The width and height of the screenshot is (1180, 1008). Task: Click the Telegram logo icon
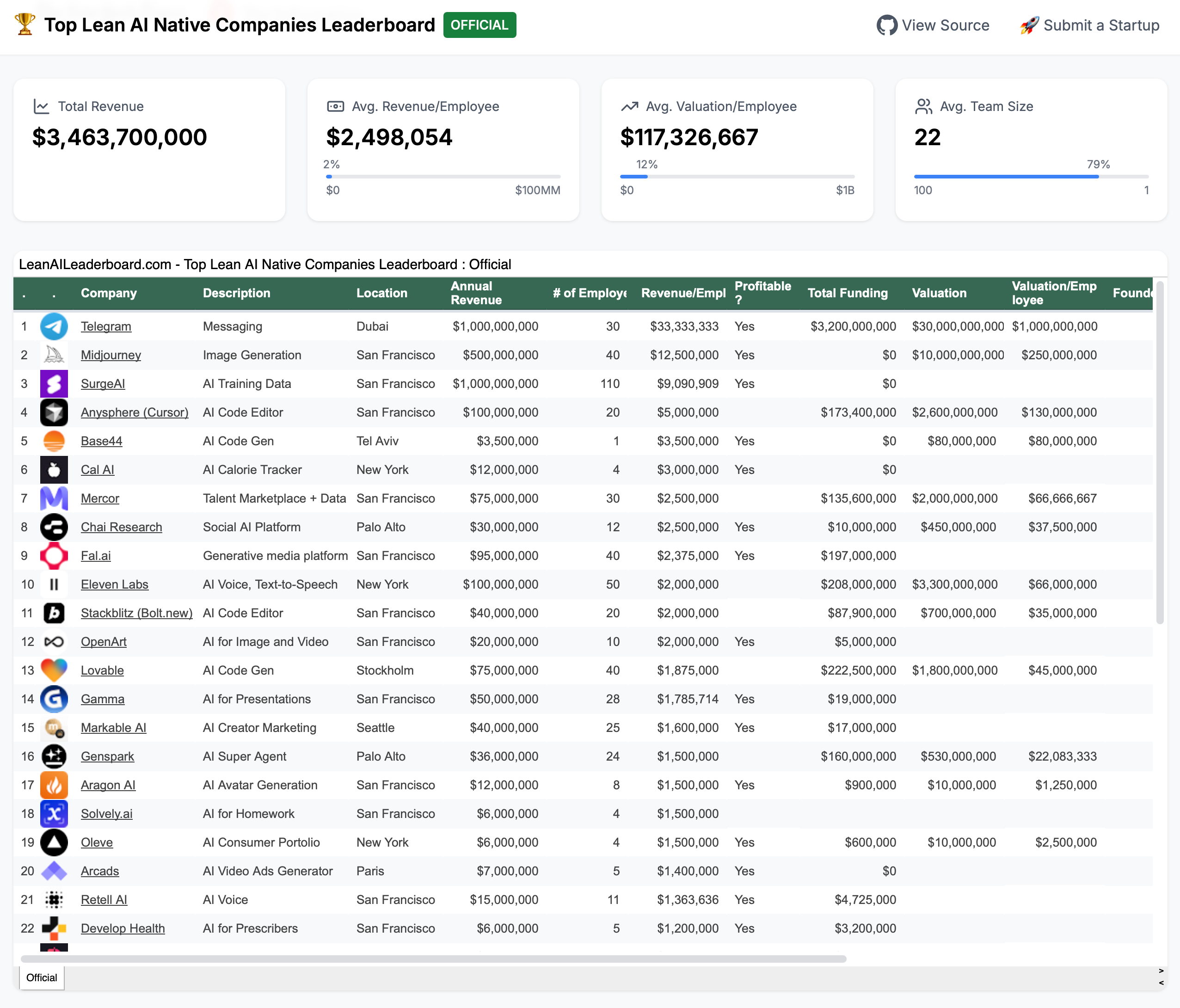54,326
